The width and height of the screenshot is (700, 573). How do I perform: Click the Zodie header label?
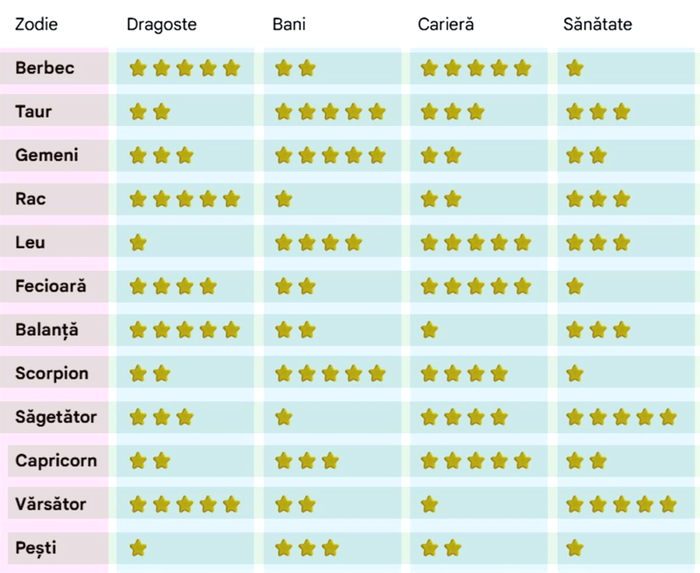[x=37, y=25]
